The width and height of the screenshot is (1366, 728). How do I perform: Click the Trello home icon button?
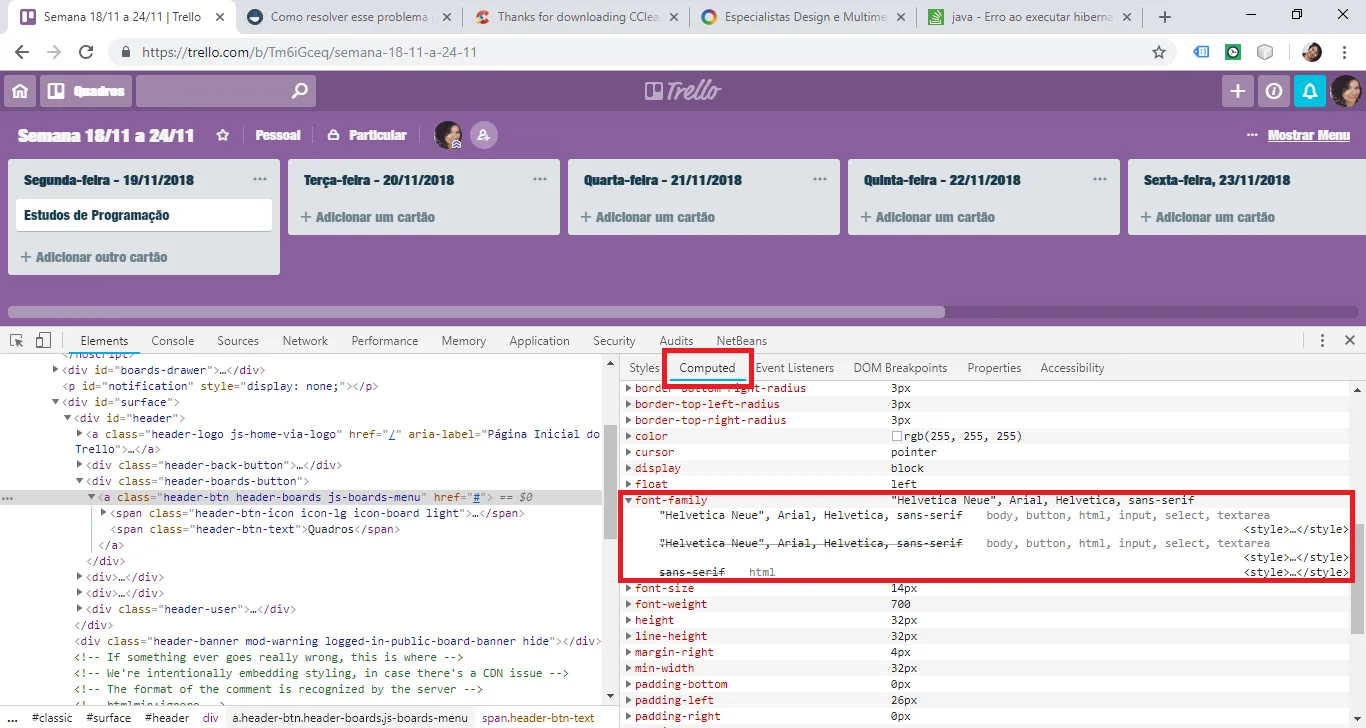[x=19, y=91]
